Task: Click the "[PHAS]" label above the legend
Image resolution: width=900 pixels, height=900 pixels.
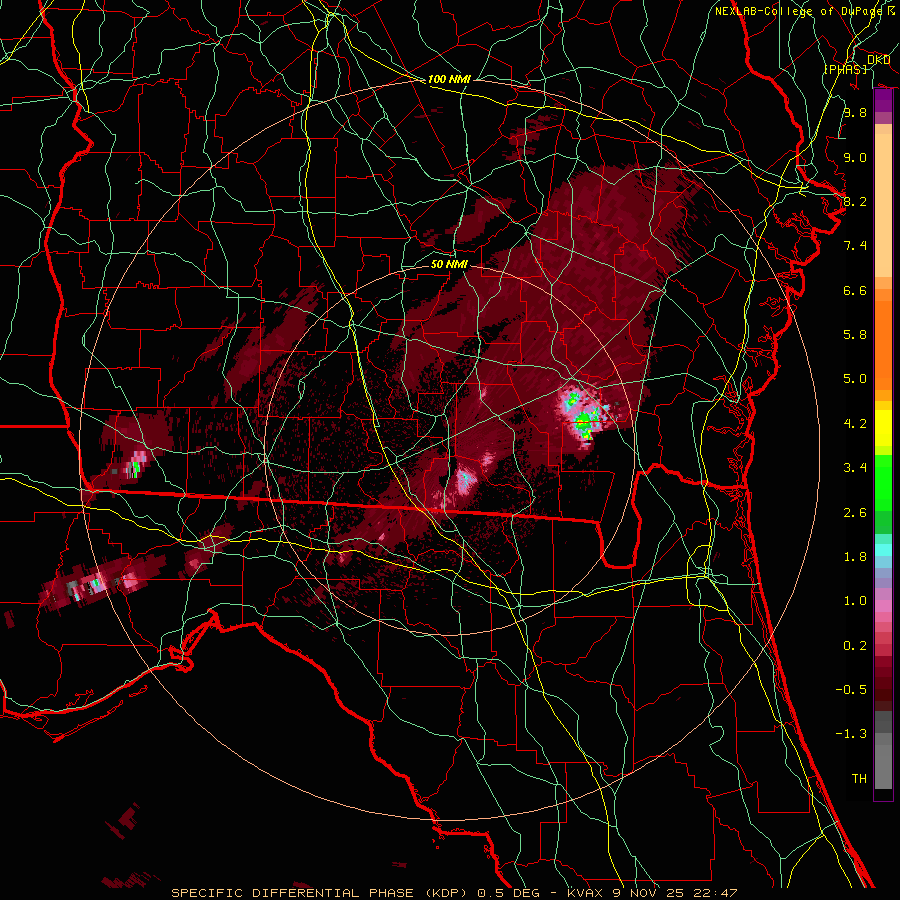Action: (845, 69)
